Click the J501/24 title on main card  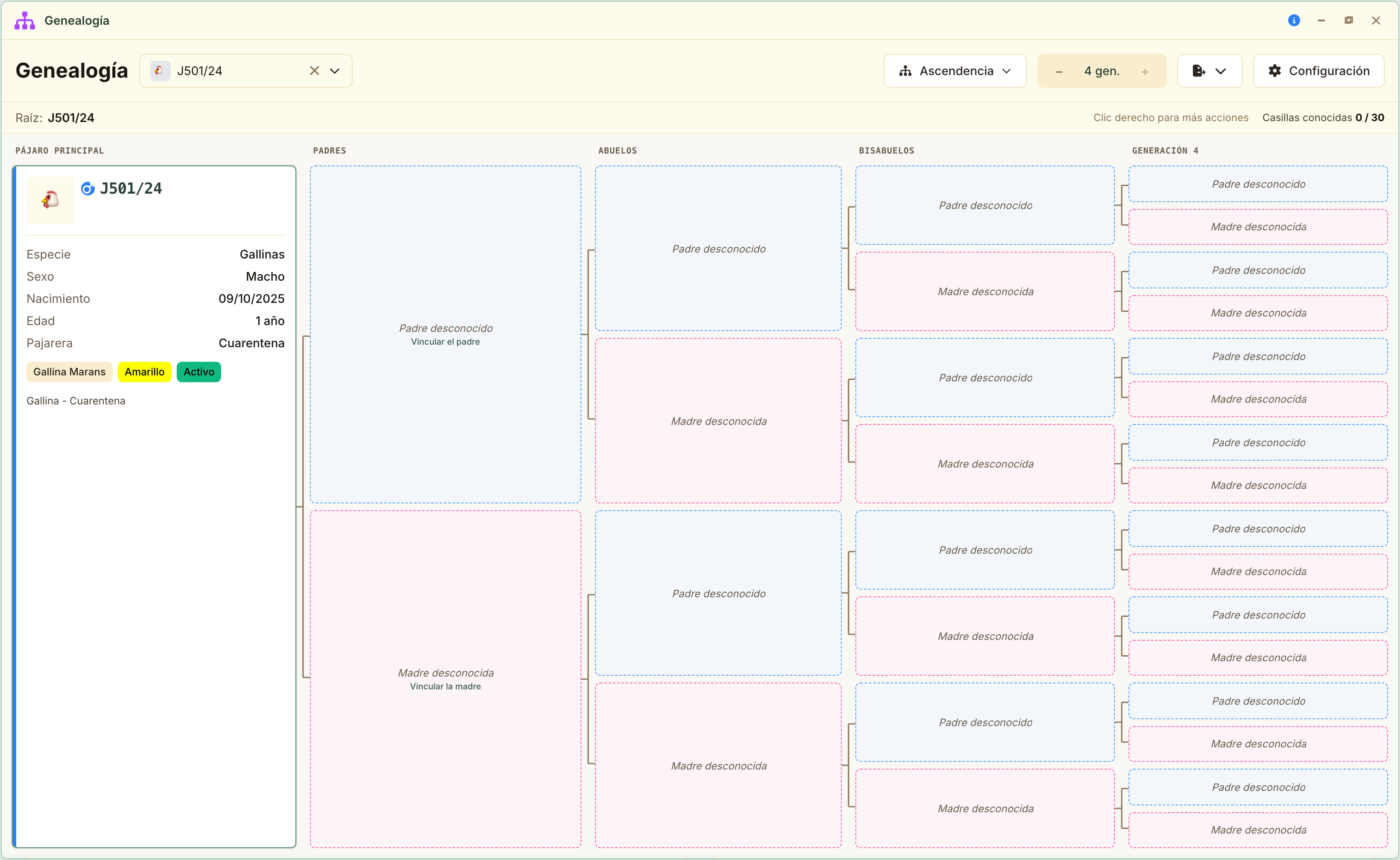point(131,188)
